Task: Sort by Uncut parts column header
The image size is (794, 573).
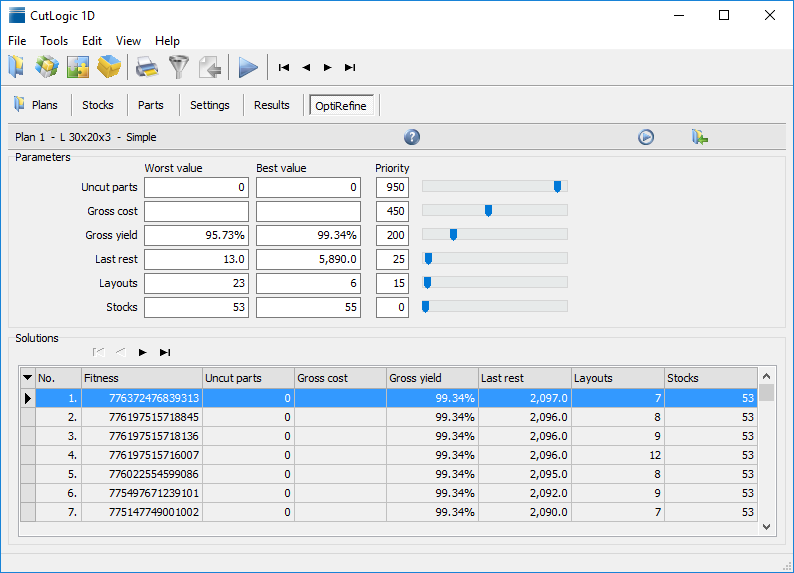Action: pyautogui.click(x=248, y=378)
